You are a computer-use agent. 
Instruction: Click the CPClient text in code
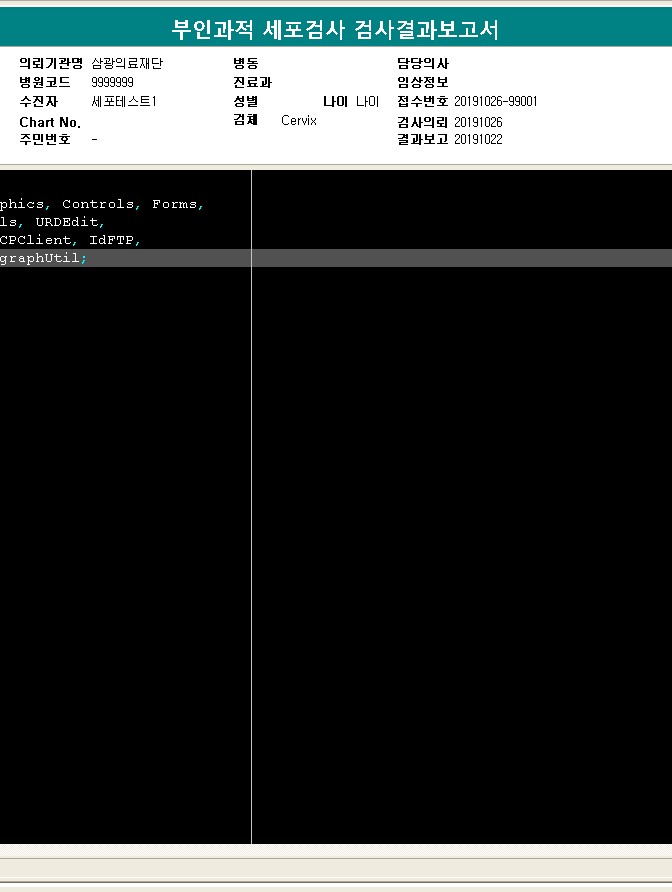[35, 240]
